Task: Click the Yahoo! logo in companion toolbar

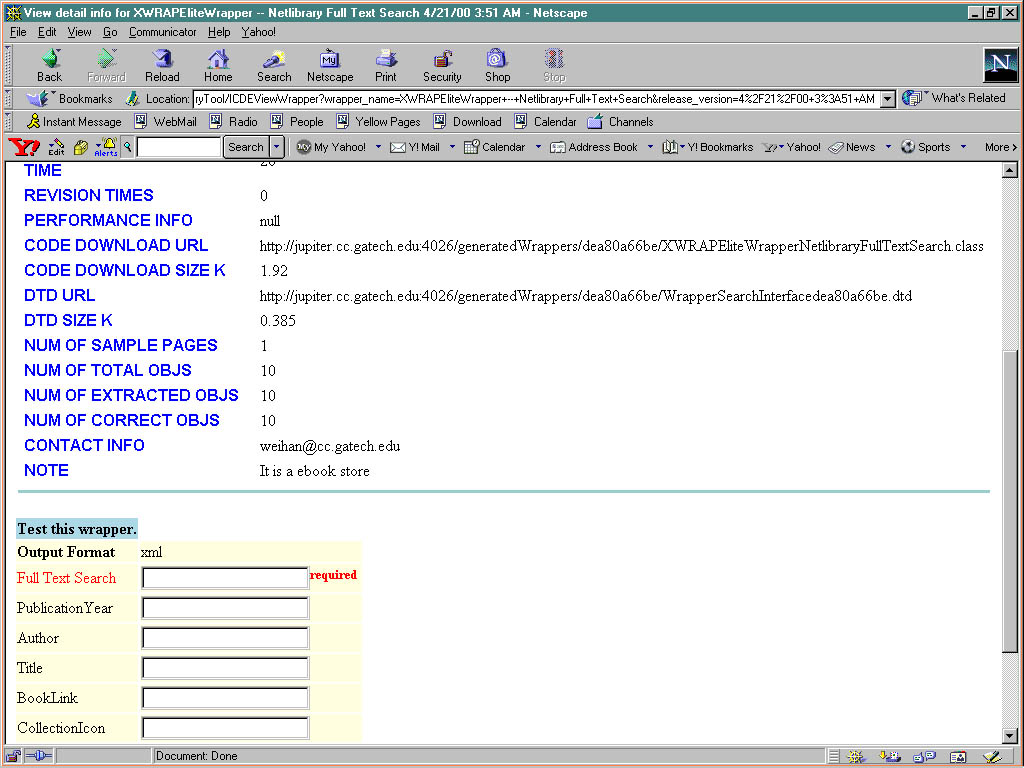Action: click(24, 147)
